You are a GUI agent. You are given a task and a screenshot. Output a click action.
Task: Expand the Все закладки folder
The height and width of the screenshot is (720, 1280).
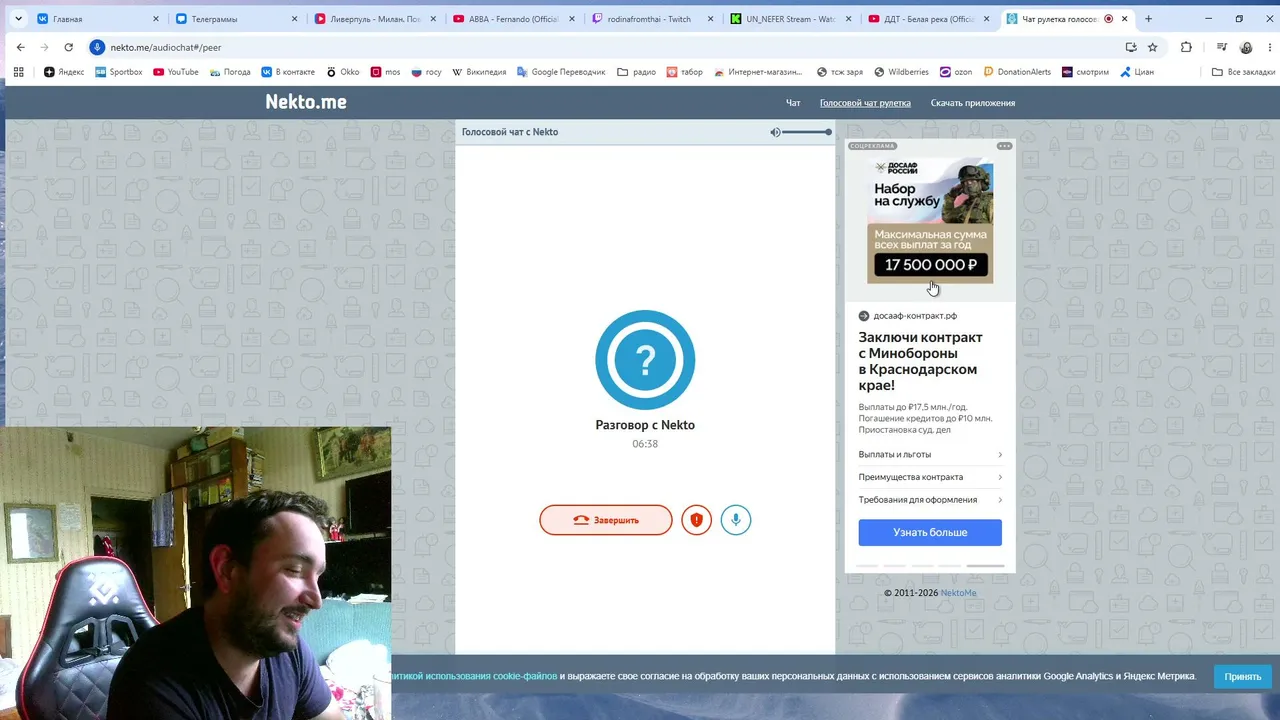pyautogui.click(x=1243, y=72)
